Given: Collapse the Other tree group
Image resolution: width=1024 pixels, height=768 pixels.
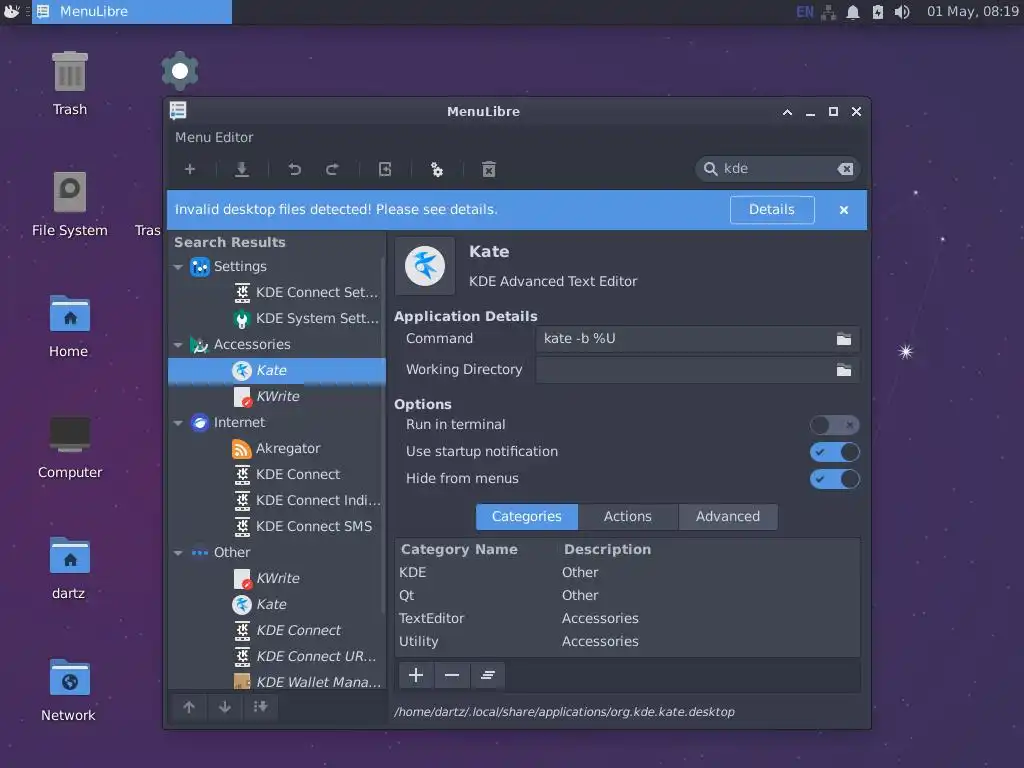Looking at the screenshot, I should pyautogui.click(x=178, y=553).
